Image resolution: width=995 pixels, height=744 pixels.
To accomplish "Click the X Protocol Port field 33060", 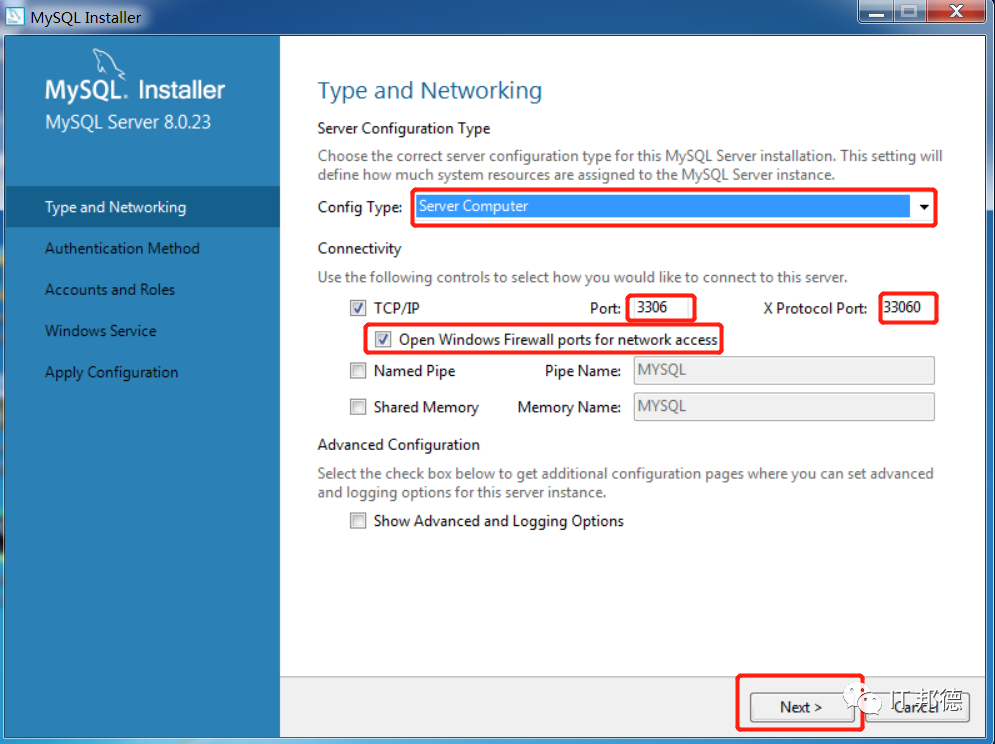I will click(908, 308).
